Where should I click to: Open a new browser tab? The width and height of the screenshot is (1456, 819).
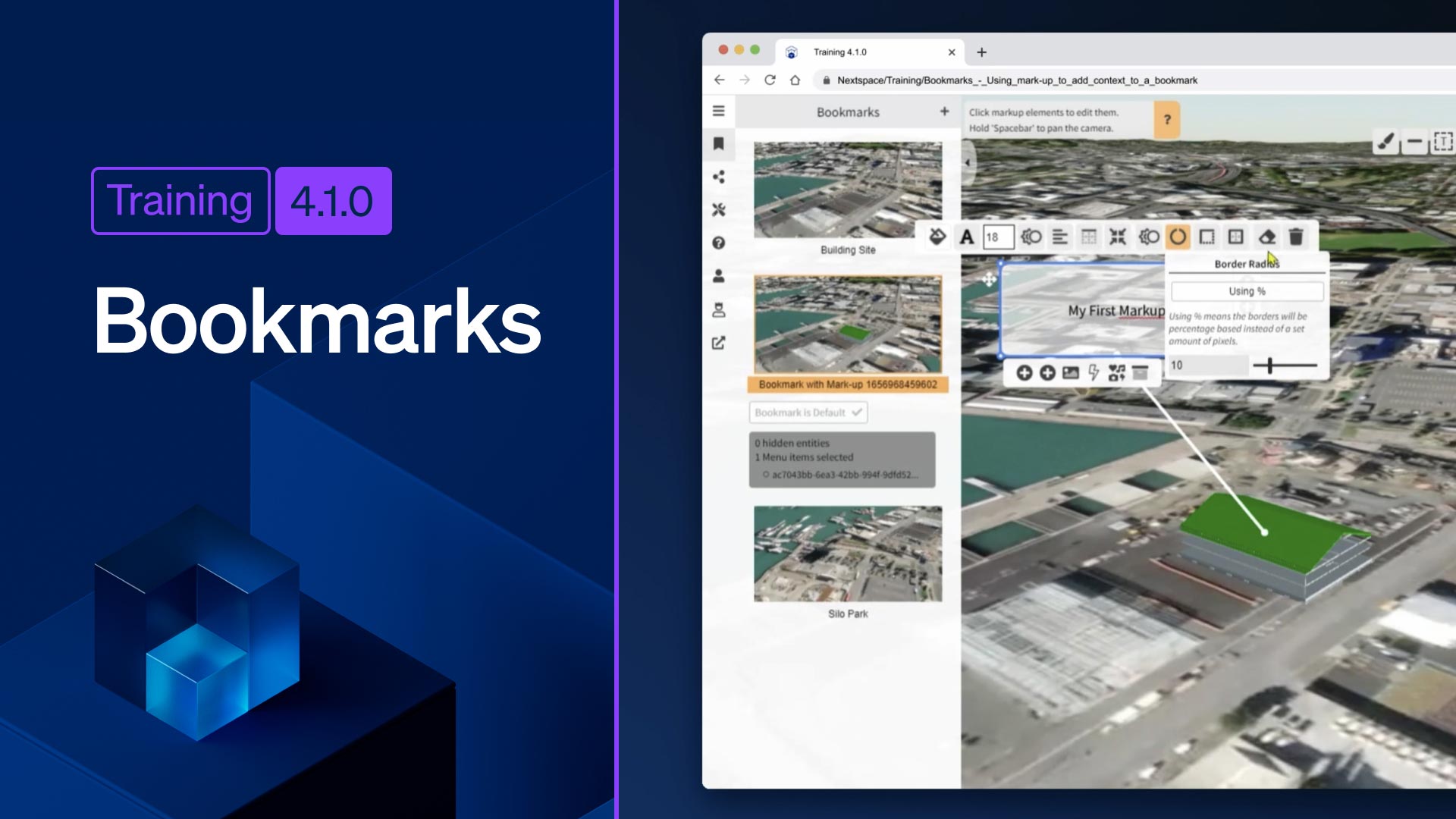tap(982, 52)
